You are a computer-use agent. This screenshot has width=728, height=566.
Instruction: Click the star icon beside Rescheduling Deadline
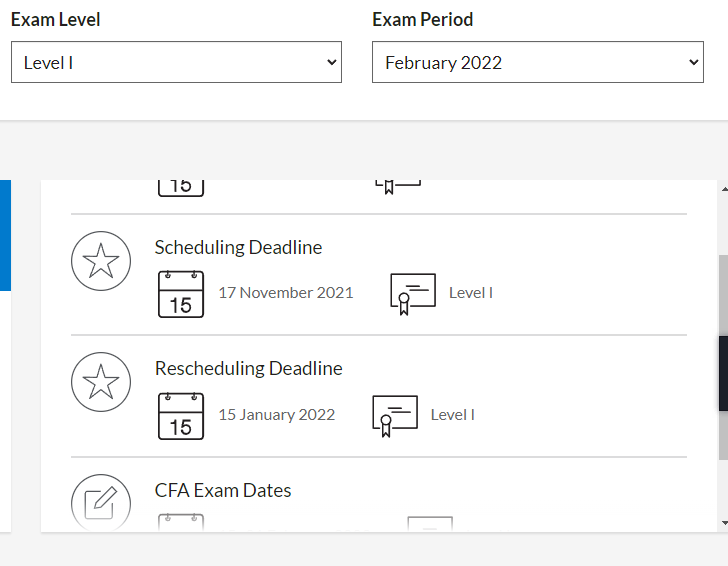click(x=101, y=382)
